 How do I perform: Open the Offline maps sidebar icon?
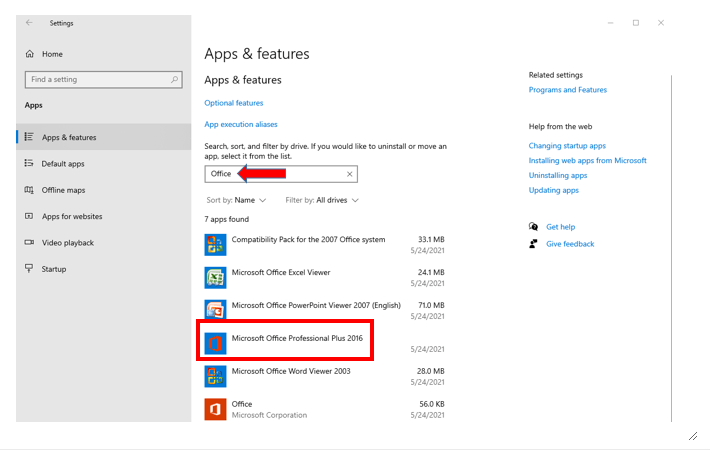coord(29,190)
